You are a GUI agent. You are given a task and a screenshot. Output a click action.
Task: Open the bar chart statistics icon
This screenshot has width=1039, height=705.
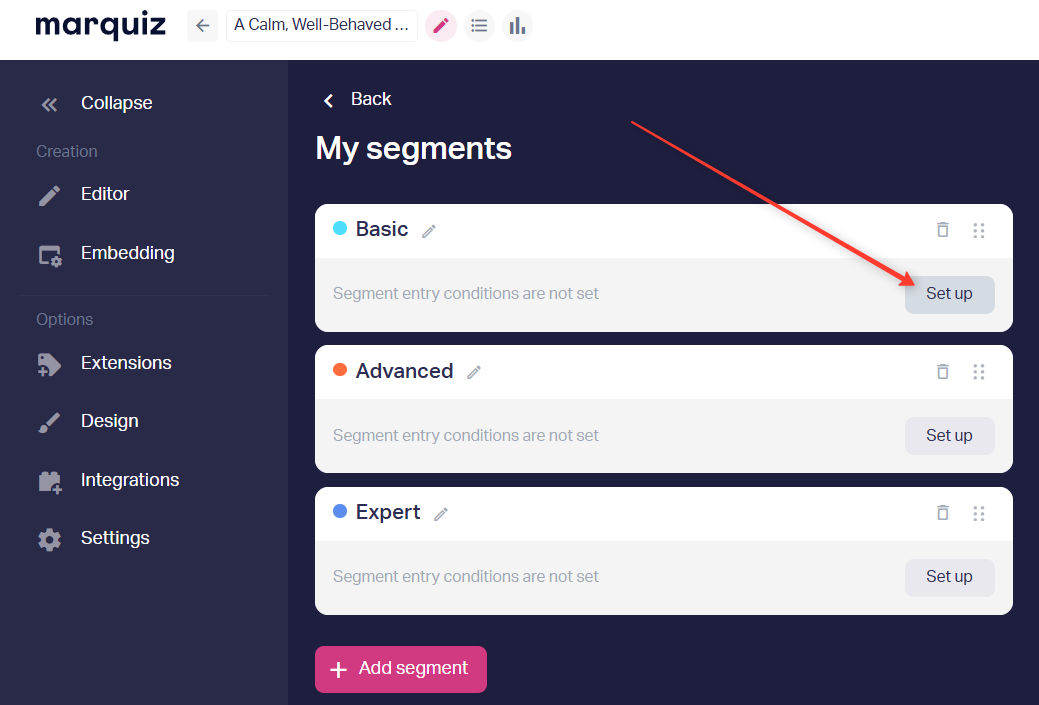tap(518, 27)
